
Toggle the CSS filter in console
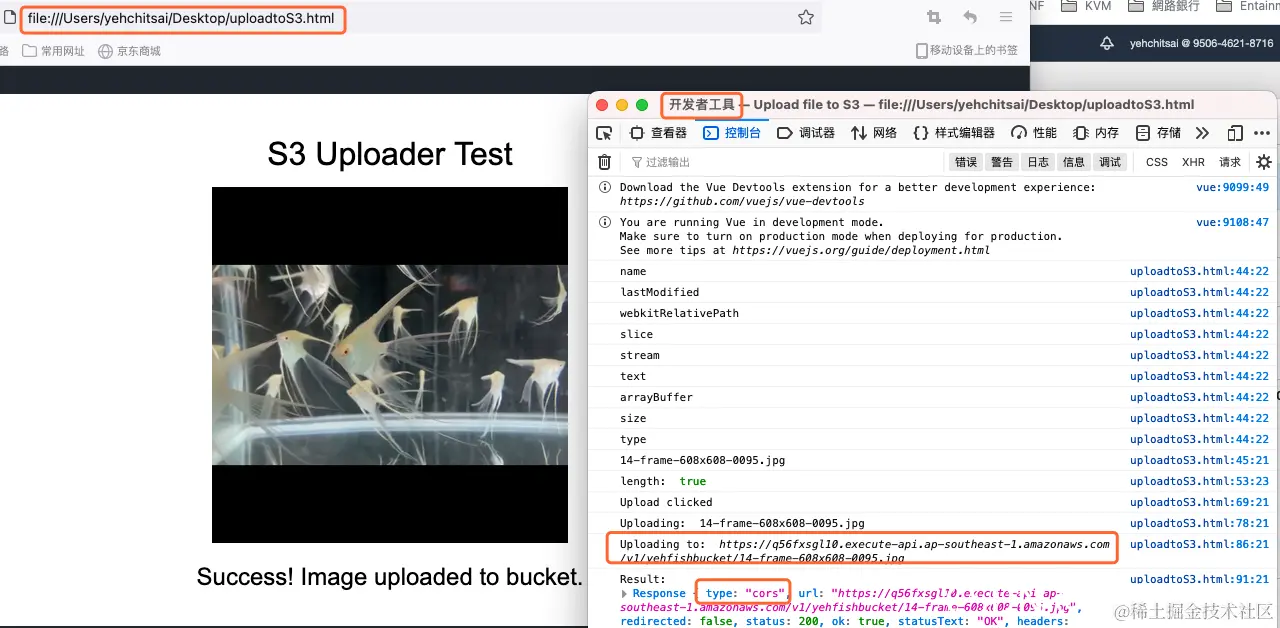(x=1157, y=162)
